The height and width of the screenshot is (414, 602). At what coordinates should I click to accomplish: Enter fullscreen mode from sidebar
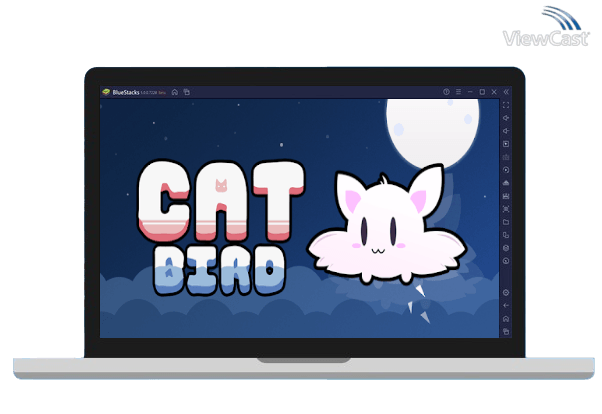506,105
